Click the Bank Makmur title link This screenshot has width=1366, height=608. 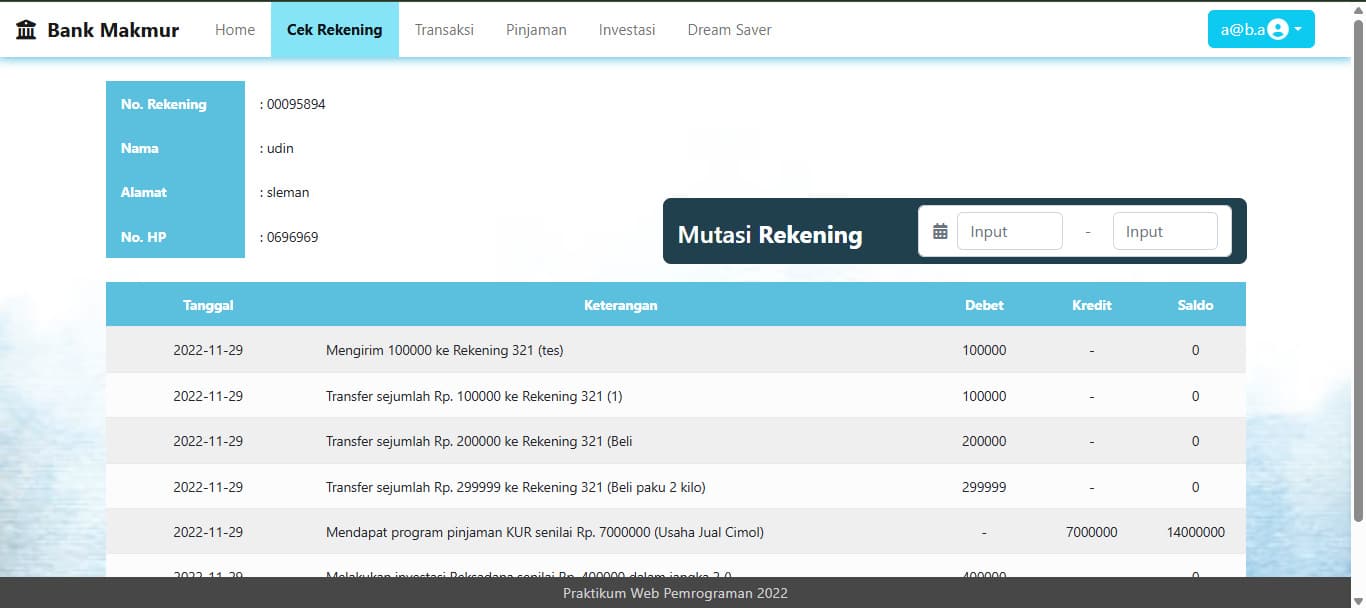pyautogui.click(x=110, y=29)
